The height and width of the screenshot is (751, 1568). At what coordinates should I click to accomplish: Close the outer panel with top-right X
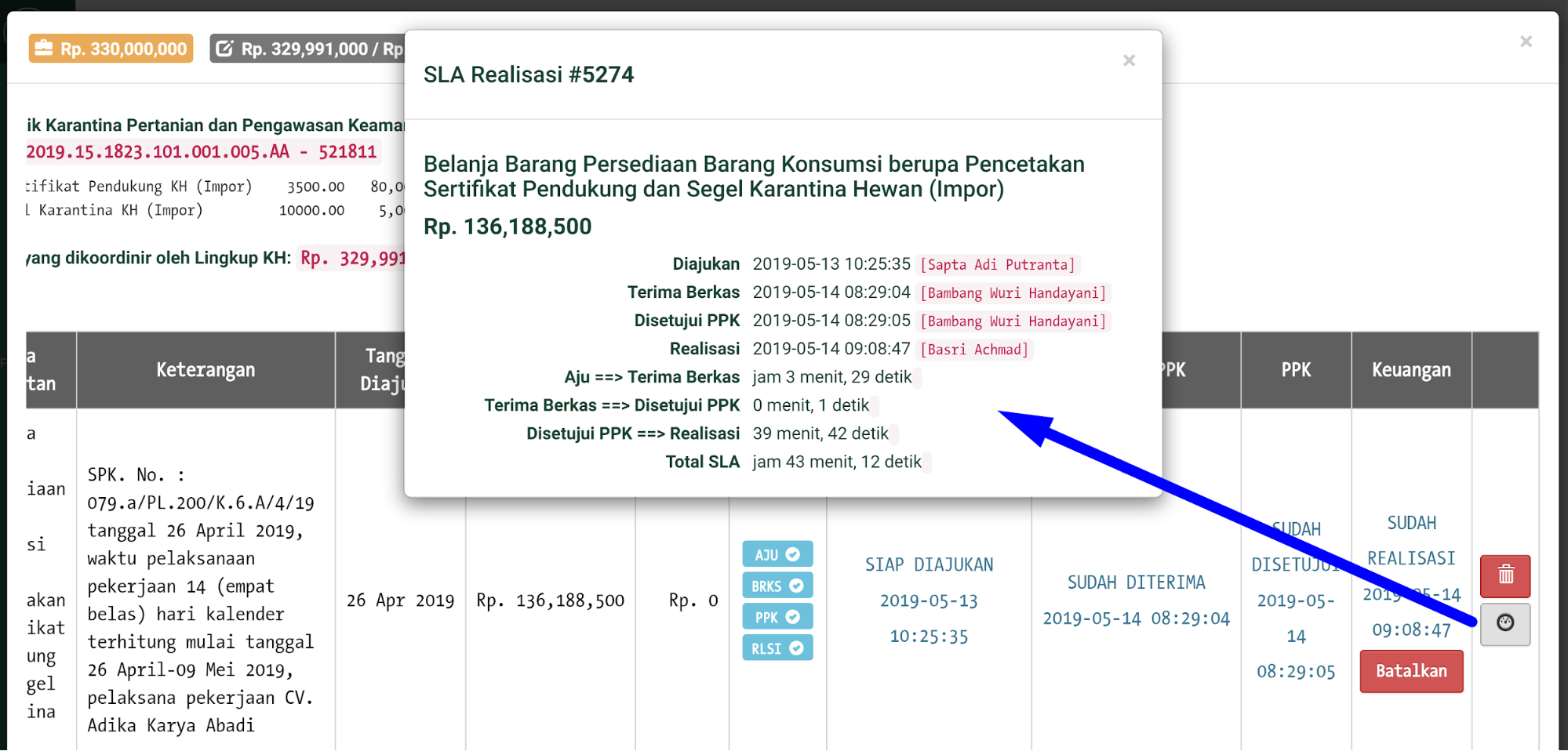pos(1526,42)
